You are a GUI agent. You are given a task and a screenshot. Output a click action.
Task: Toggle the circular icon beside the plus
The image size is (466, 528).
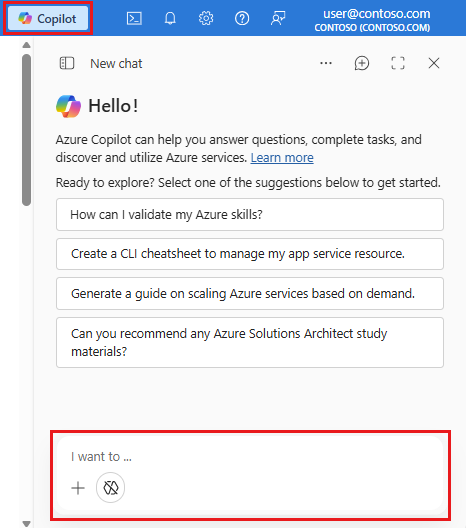pyautogui.click(x=110, y=488)
